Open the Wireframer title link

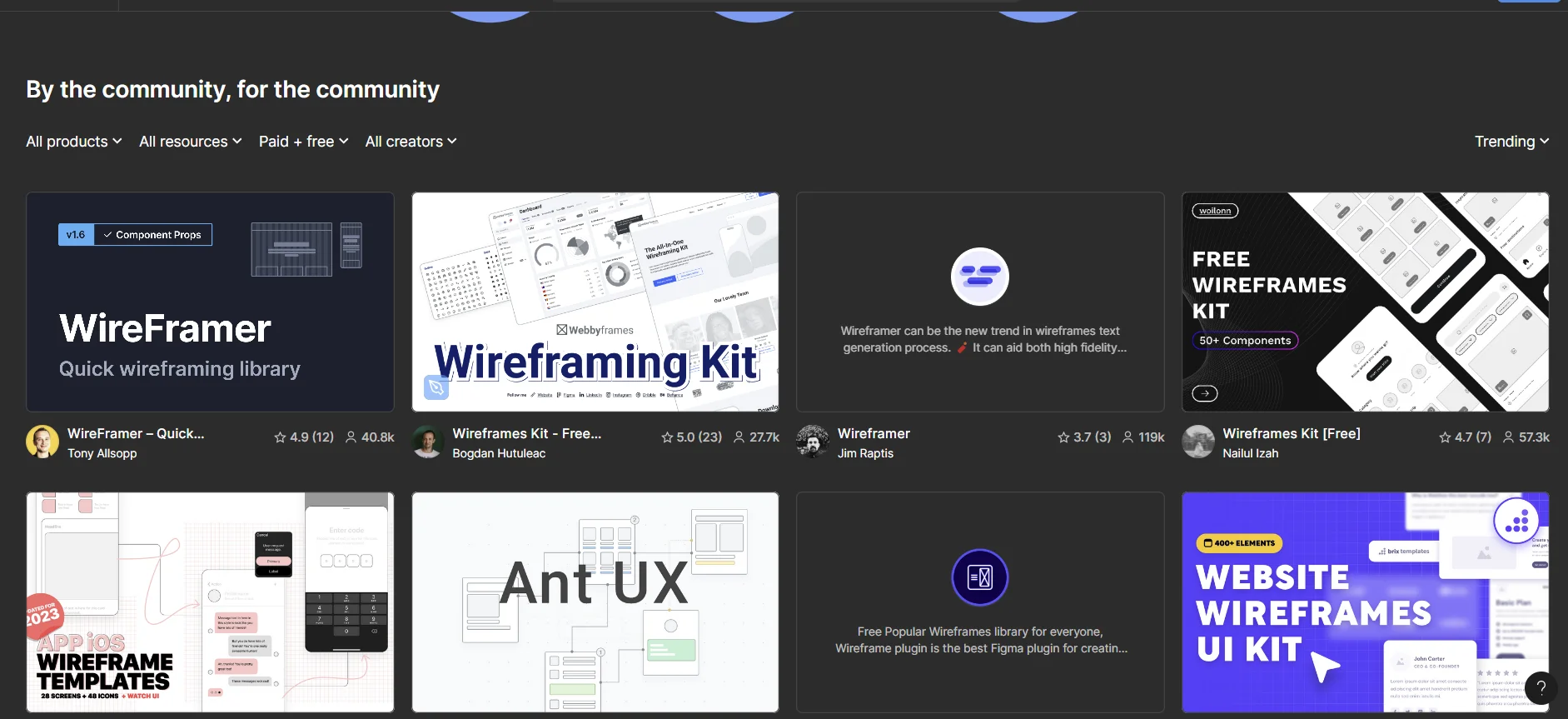coord(874,433)
